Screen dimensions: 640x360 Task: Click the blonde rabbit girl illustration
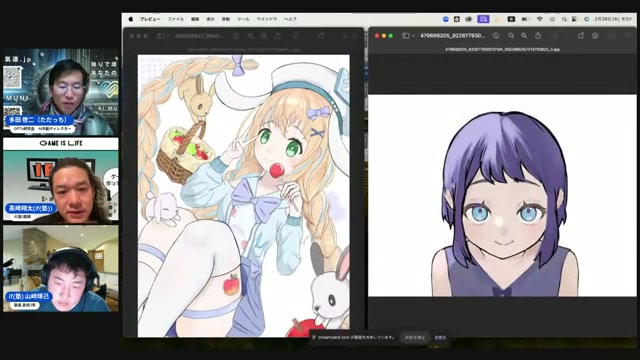pos(243,196)
